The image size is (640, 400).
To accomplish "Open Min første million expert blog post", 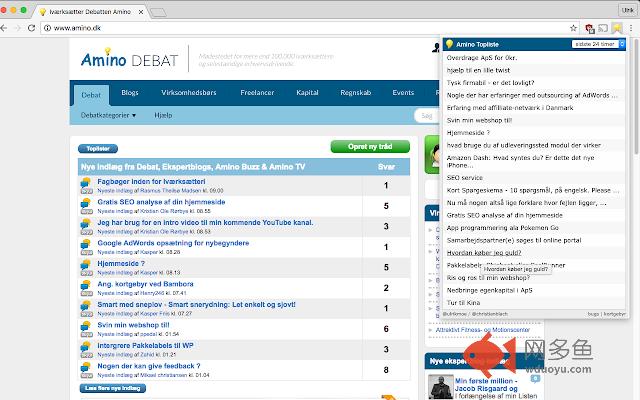I will pyautogui.click(x=486, y=384).
